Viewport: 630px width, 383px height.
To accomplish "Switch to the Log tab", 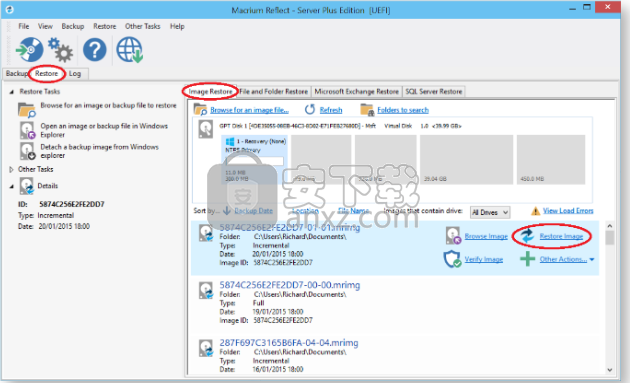I will (75, 74).
